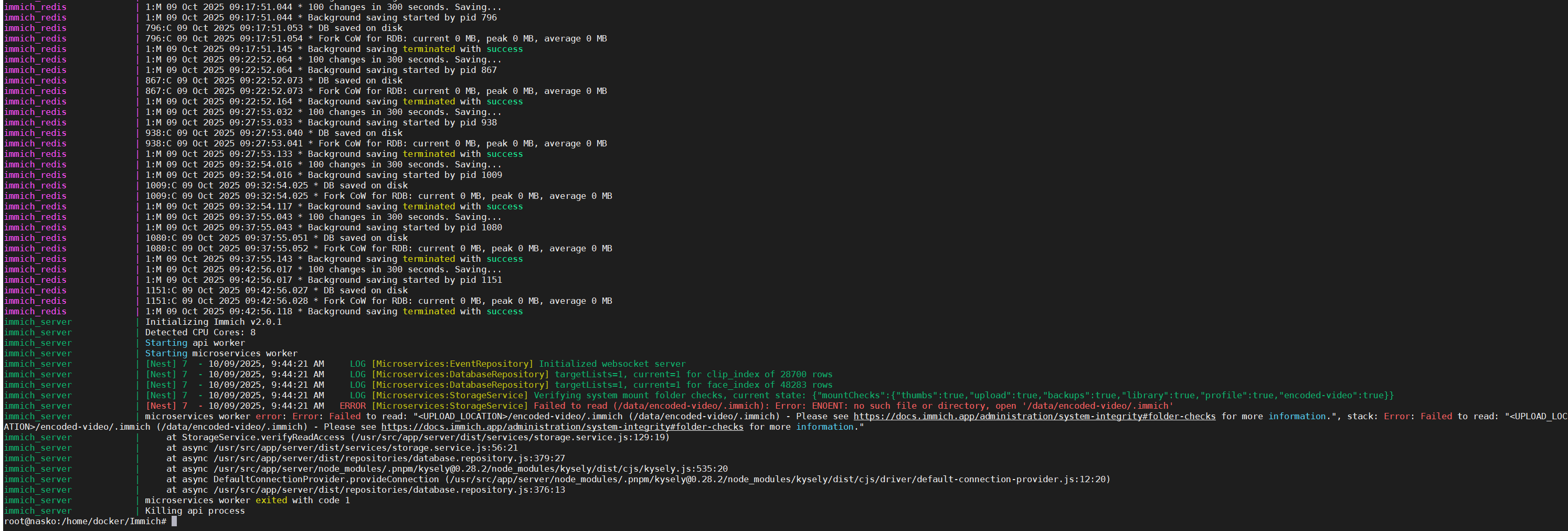Image resolution: width=1568 pixels, height=531 pixels.
Task: Click 'Background saving started by pid 938' line
Action: [x=321, y=122]
